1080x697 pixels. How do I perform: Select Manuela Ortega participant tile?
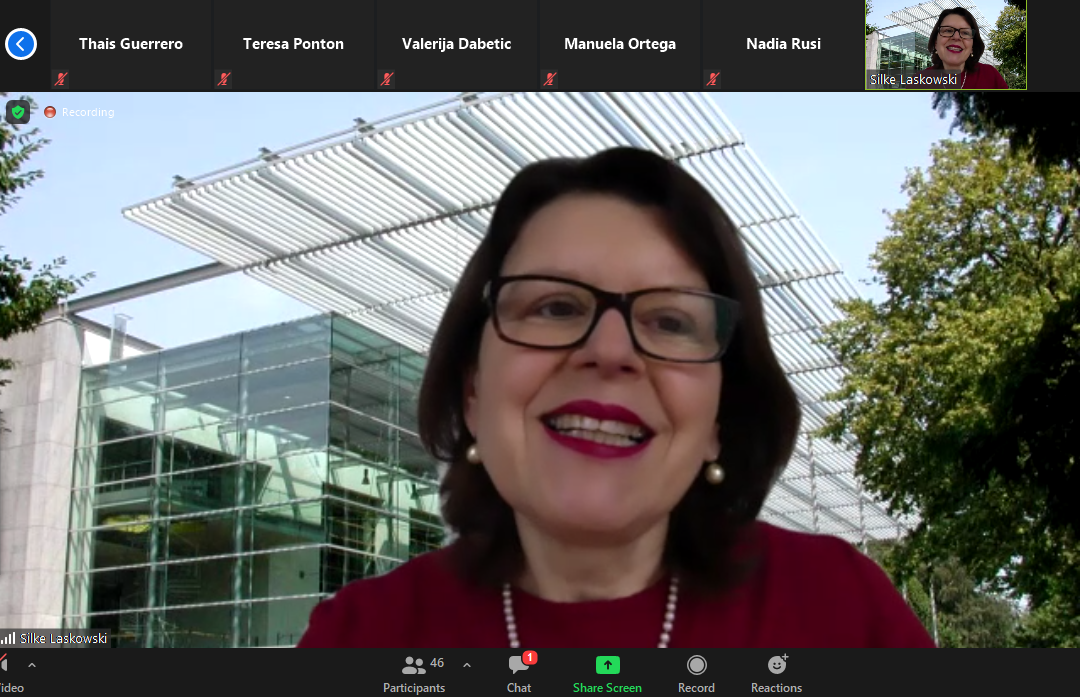coord(619,44)
